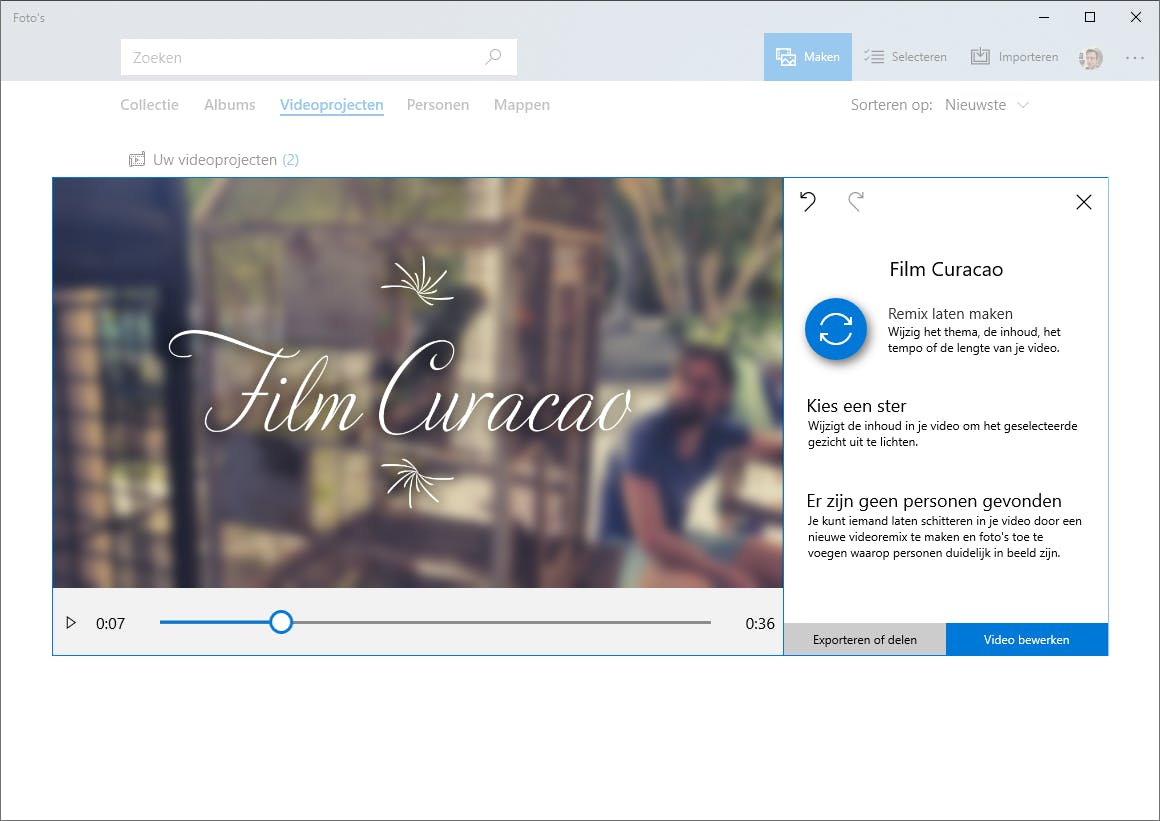Maximize the Foto's window
This screenshot has height=821, width=1160.
click(1090, 17)
